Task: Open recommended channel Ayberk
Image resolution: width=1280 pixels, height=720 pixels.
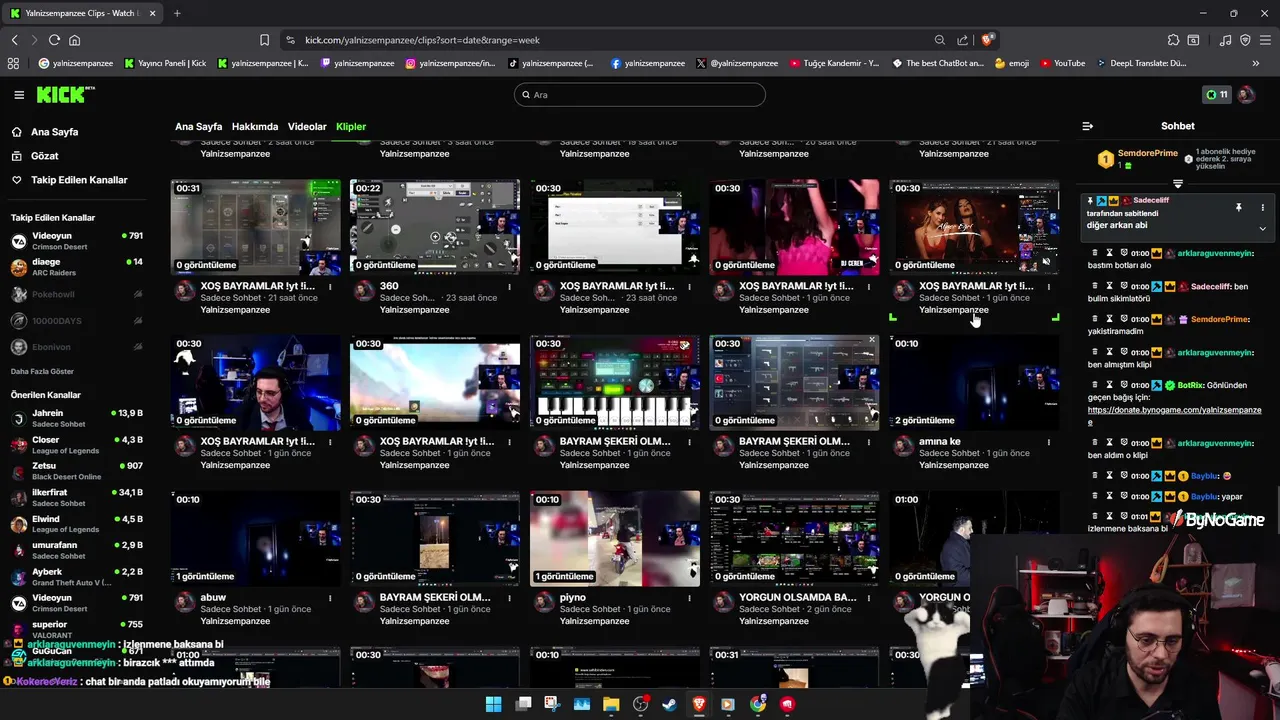Action: coord(76,577)
